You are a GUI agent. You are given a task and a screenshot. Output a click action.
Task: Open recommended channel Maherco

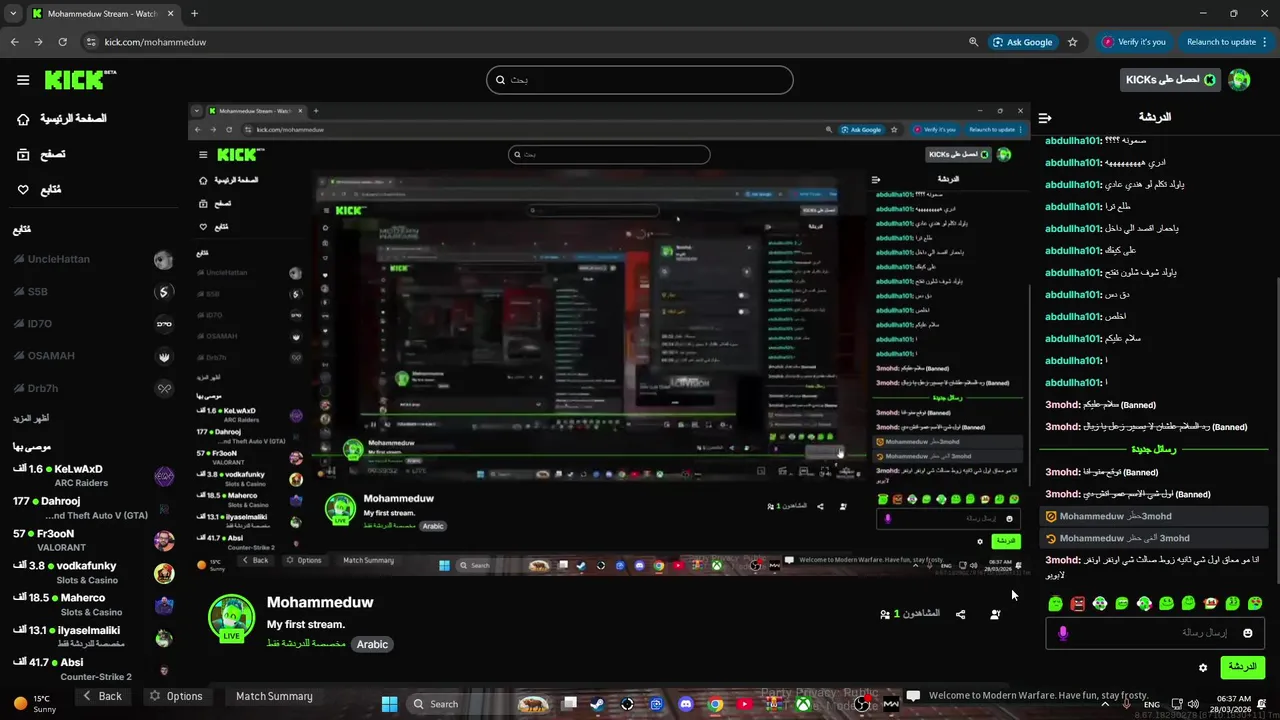(x=92, y=605)
